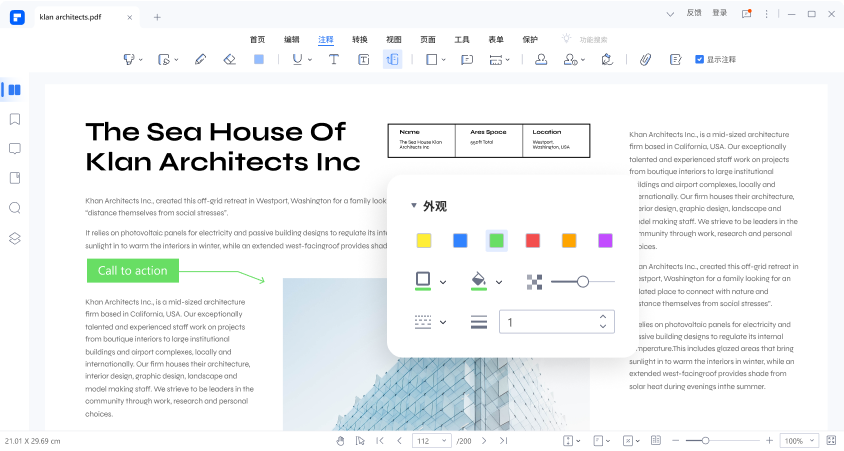The width and height of the screenshot is (844, 451).
Task: Open the search panel in left sidebar
Action: 14,208
